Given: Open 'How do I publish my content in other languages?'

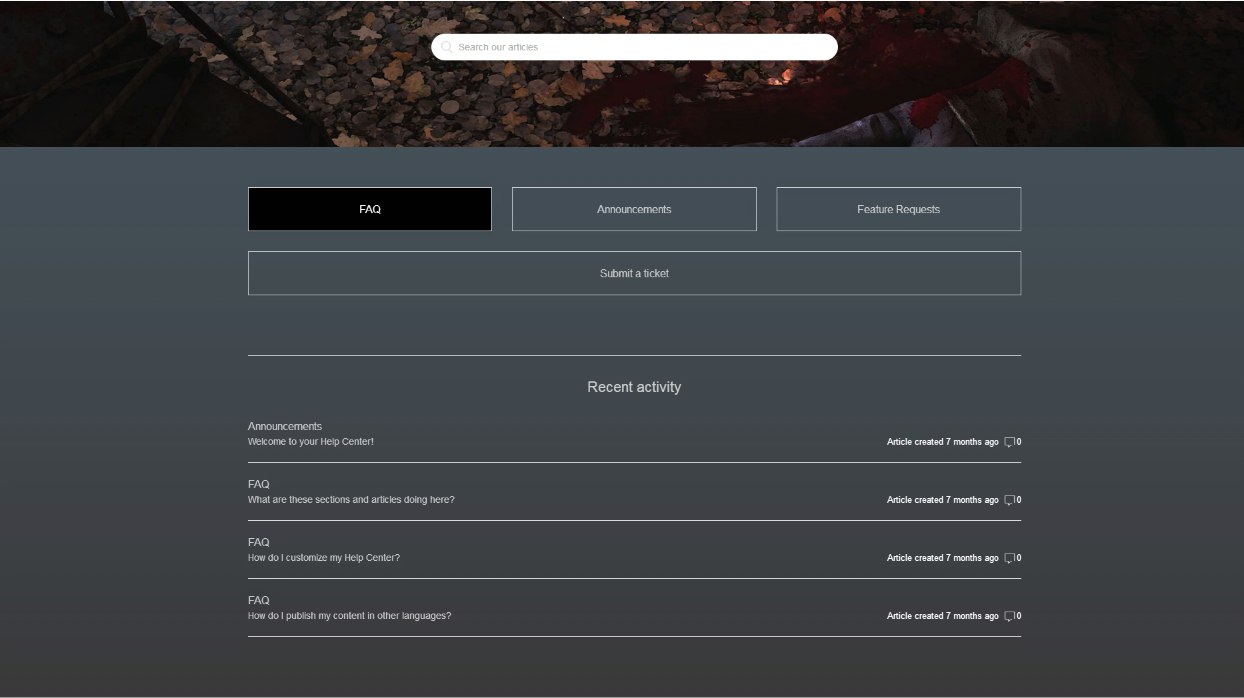Looking at the screenshot, I should click(350, 615).
